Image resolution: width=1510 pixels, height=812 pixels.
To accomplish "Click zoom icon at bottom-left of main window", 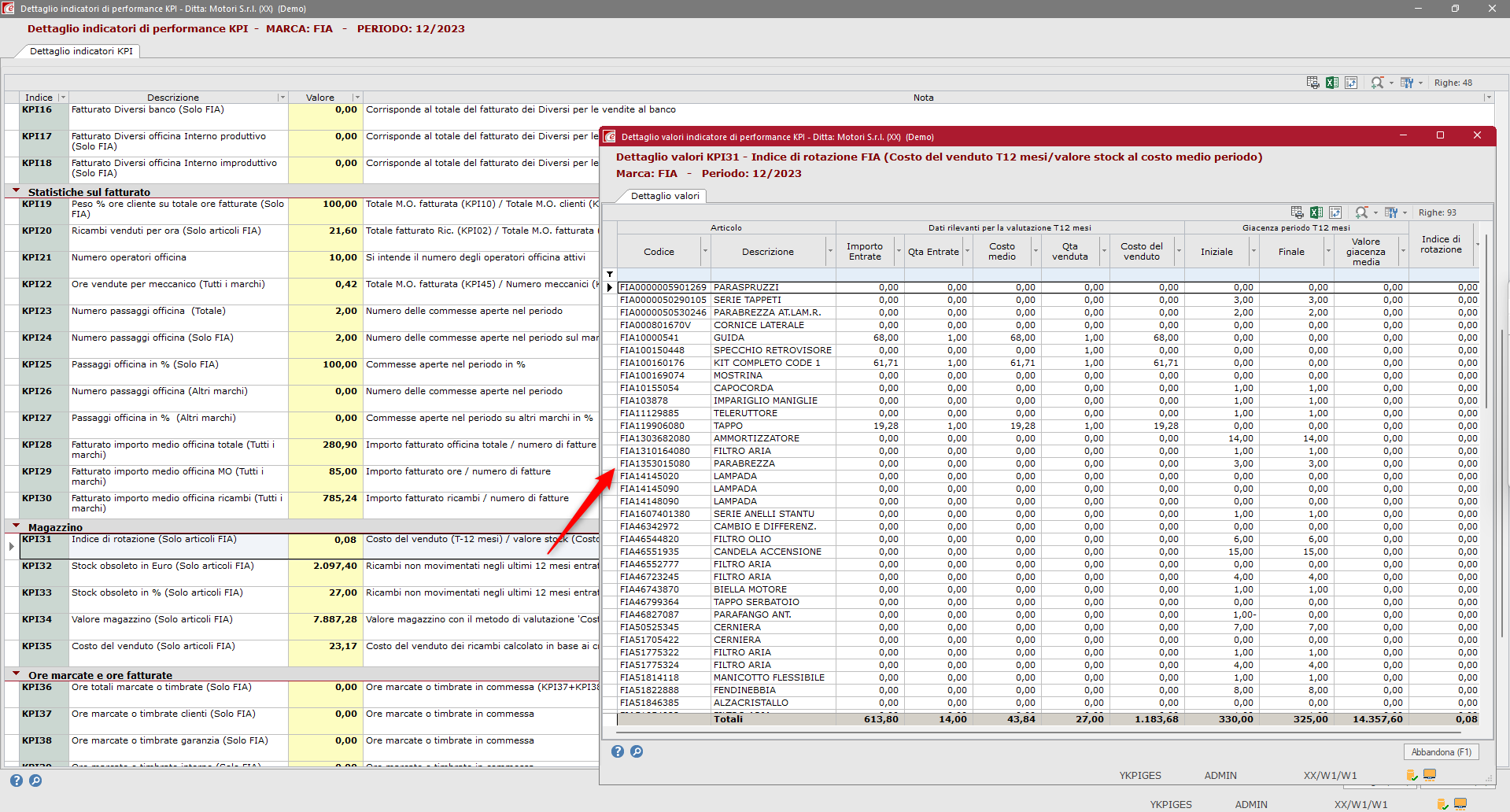I will coord(35,781).
